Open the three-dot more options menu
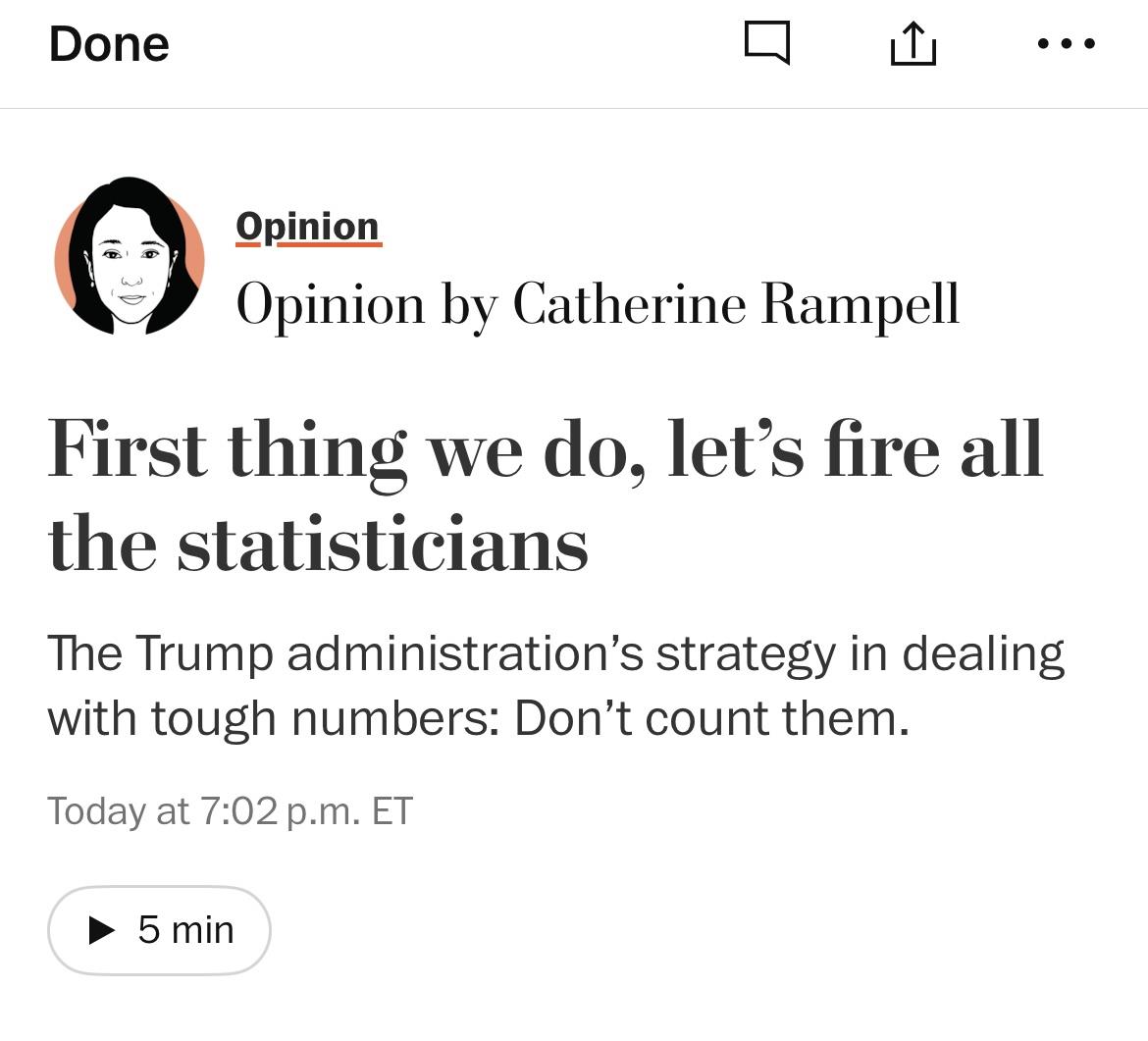Screen dimensions: 1148x1041 pos(1066,44)
